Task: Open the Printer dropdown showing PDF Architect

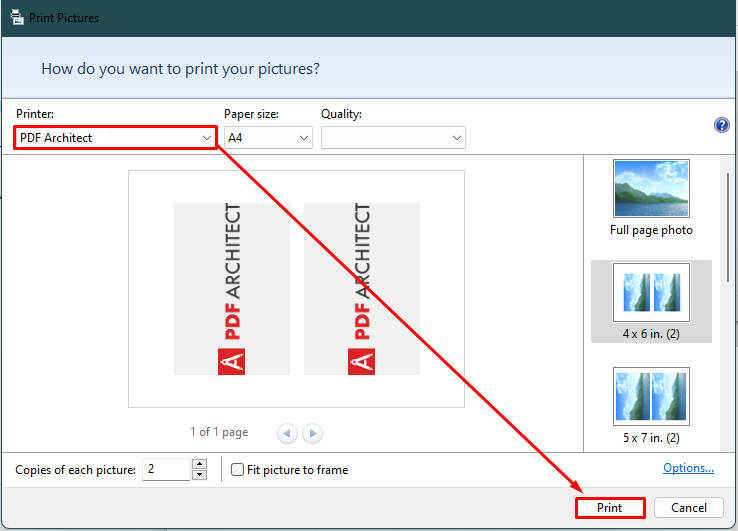Action: coord(115,137)
